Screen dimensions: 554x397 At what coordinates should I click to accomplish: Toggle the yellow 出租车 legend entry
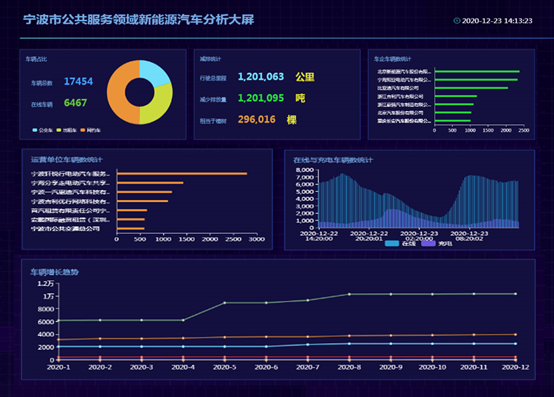point(66,130)
